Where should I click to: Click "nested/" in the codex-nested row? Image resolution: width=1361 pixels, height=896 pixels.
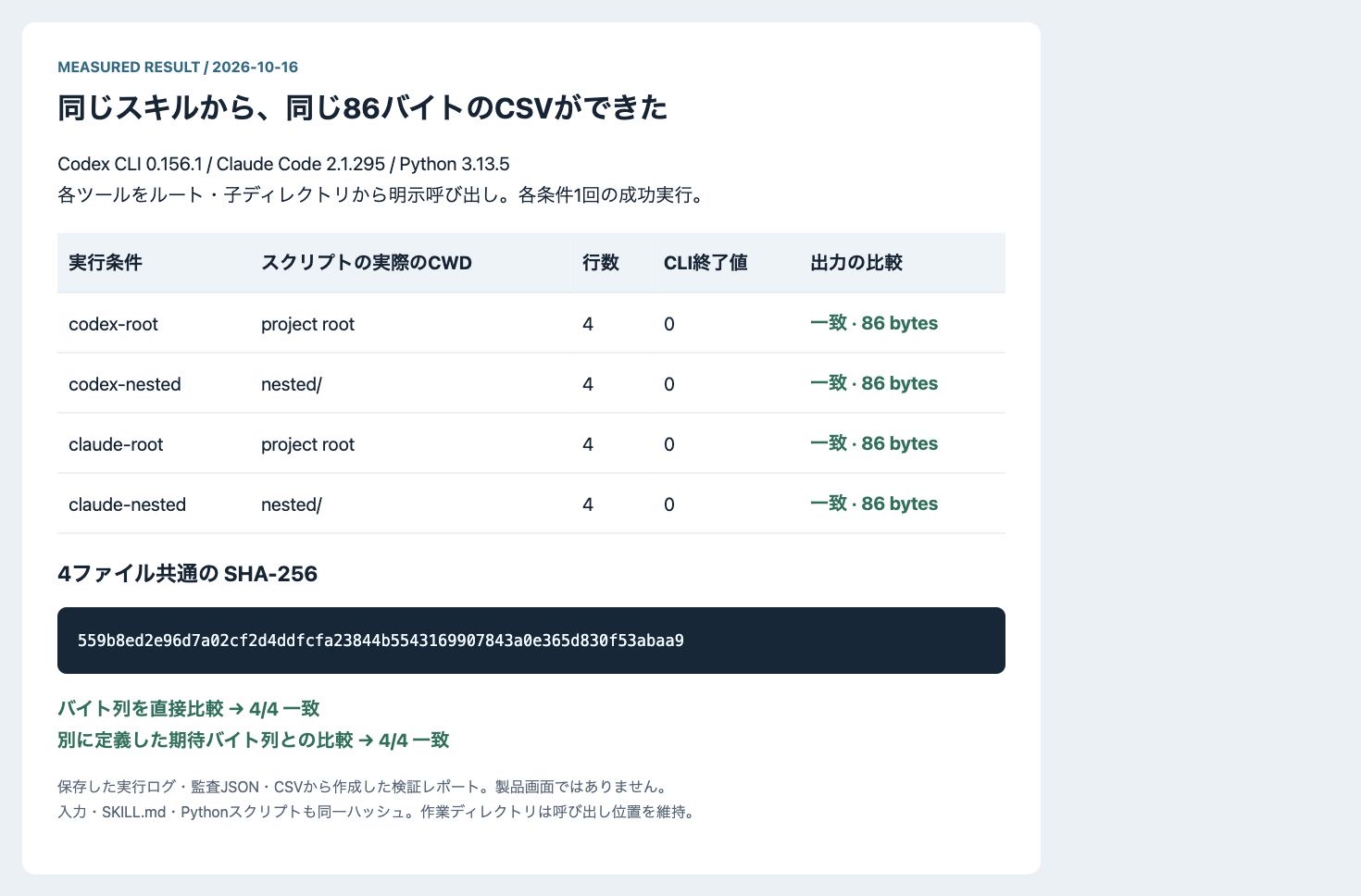coord(292,384)
